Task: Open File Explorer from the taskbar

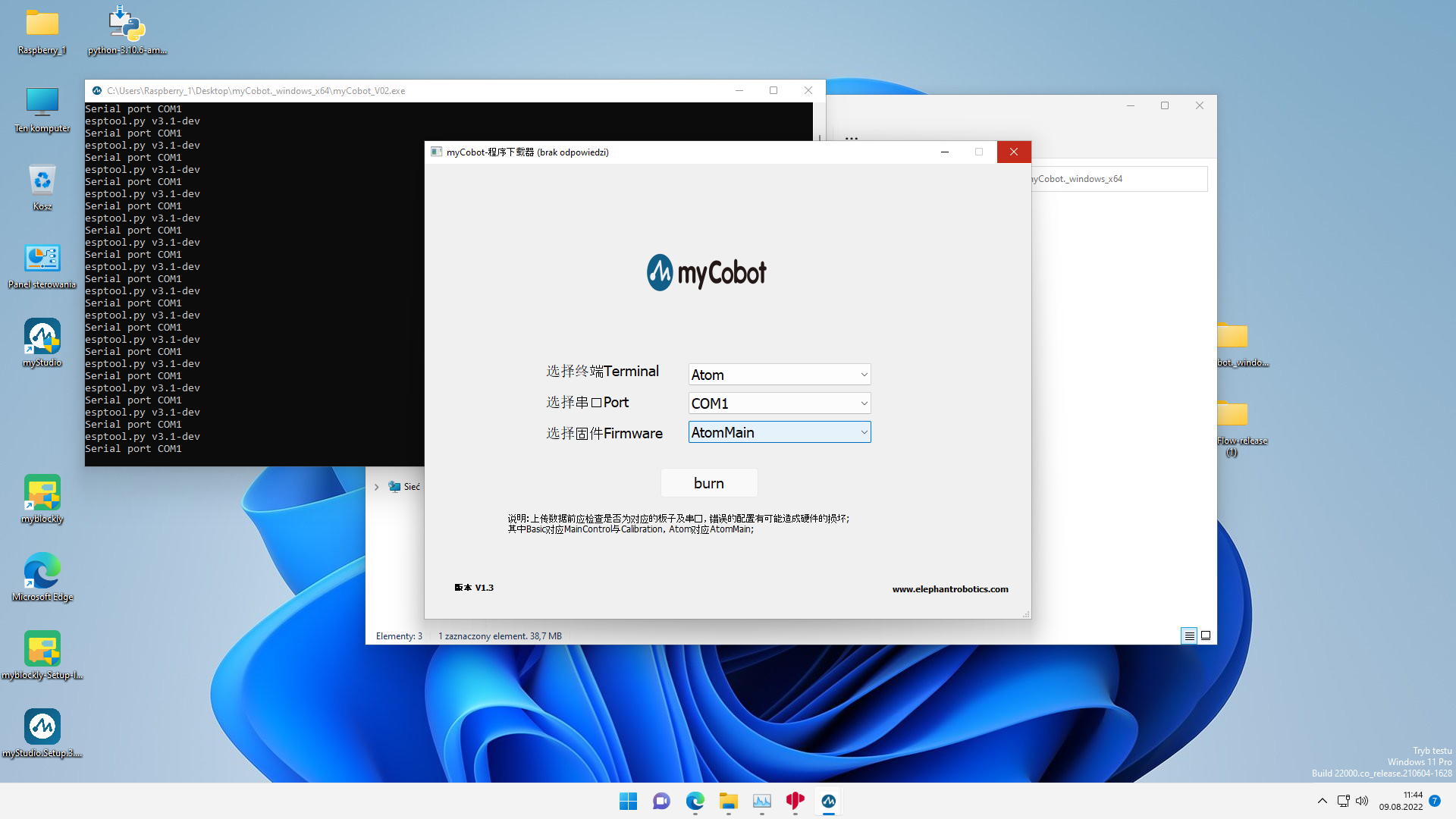Action: 729,801
